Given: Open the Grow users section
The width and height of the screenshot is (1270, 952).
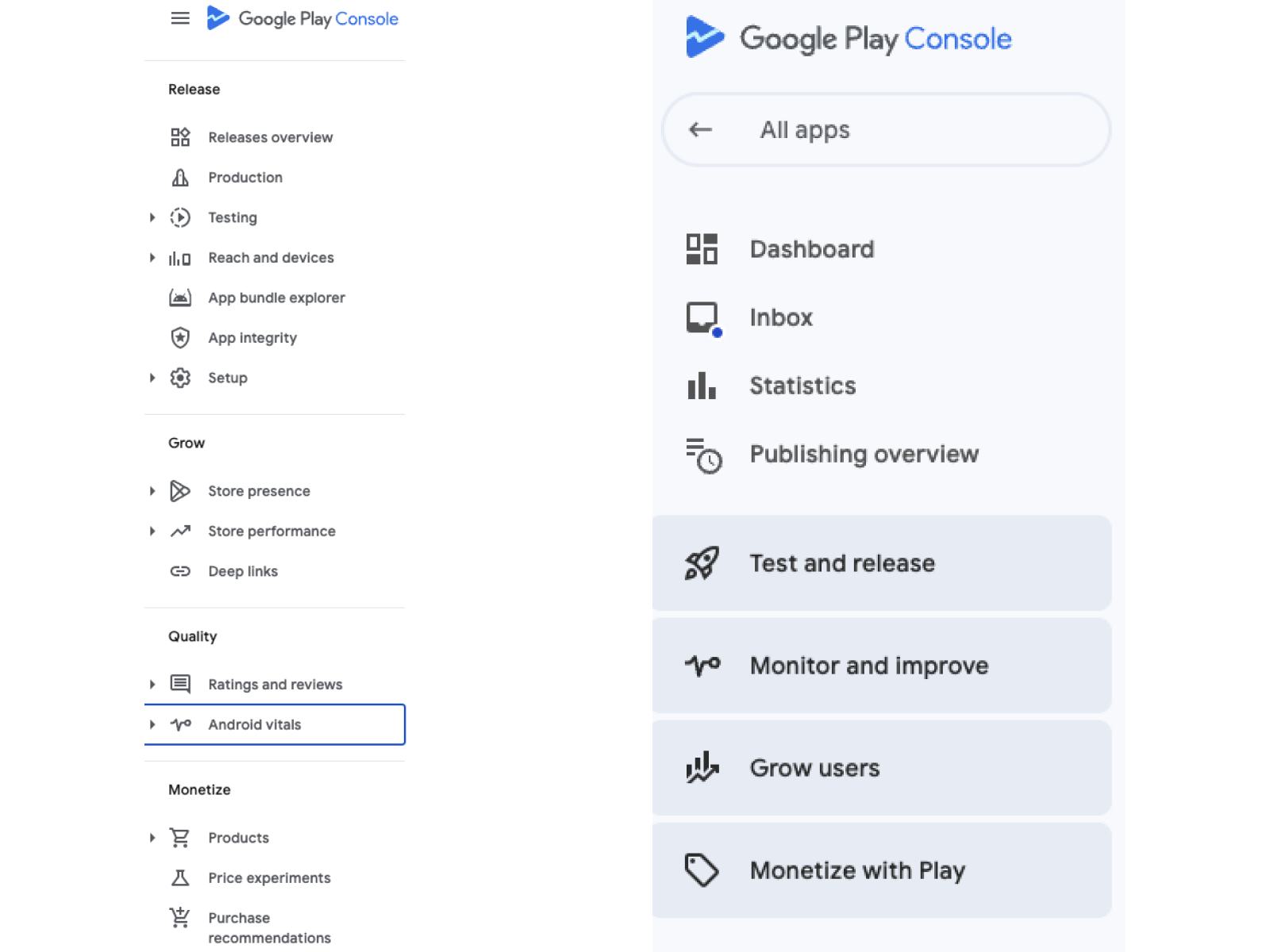Looking at the screenshot, I should (882, 768).
